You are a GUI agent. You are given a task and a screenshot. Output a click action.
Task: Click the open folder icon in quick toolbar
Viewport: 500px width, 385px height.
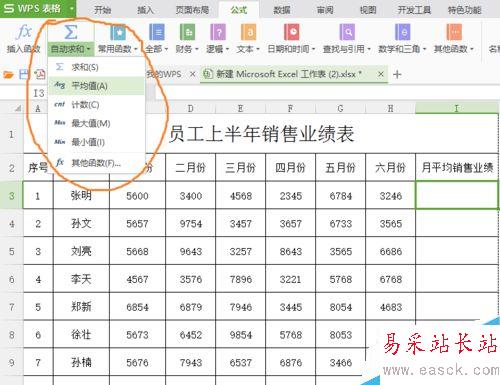(x=8, y=74)
